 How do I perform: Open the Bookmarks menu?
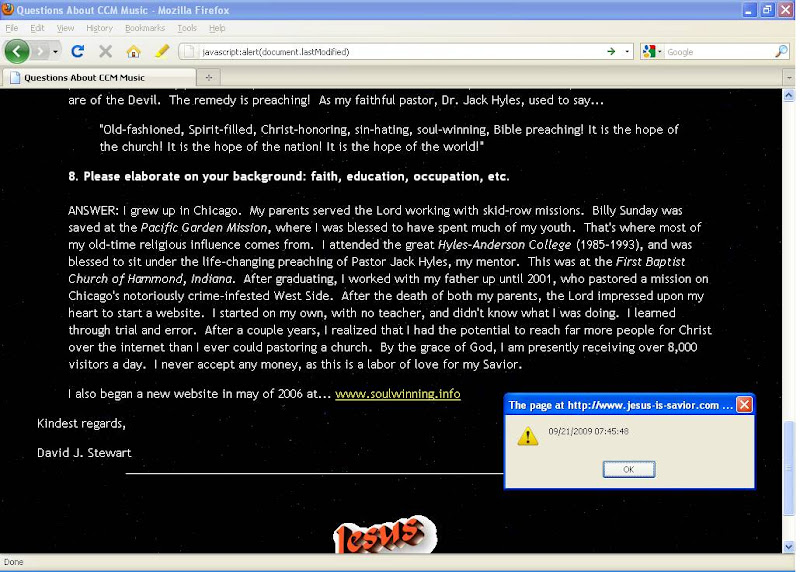click(145, 28)
